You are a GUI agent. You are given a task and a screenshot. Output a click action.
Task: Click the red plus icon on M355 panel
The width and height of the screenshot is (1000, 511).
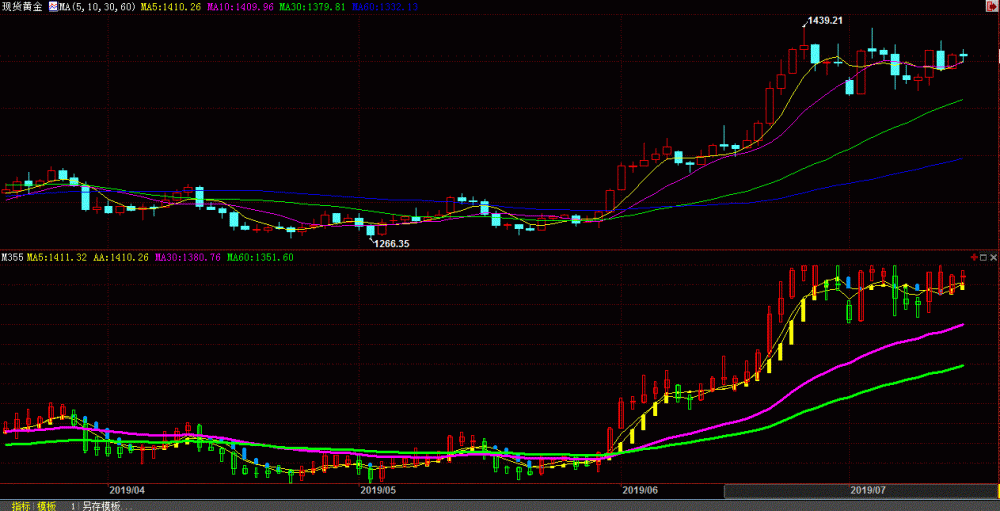coord(974,256)
